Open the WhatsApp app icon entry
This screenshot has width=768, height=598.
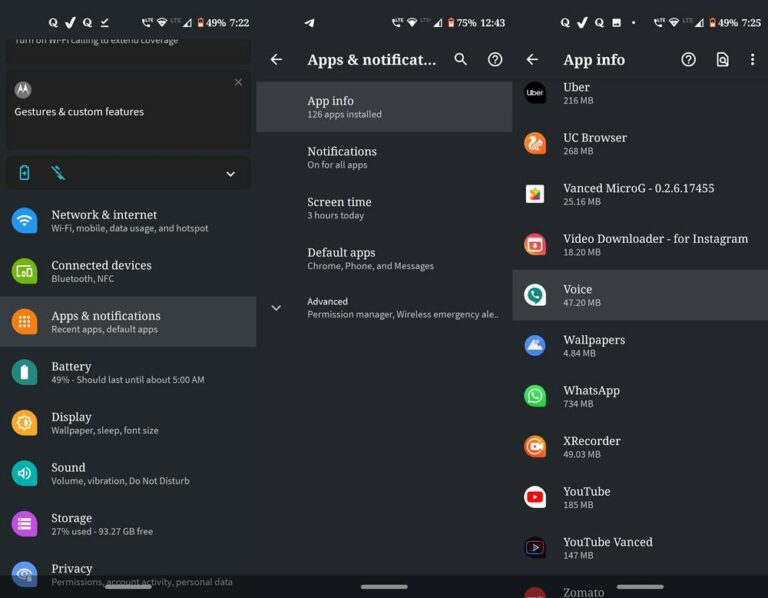(x=535, y=396)
